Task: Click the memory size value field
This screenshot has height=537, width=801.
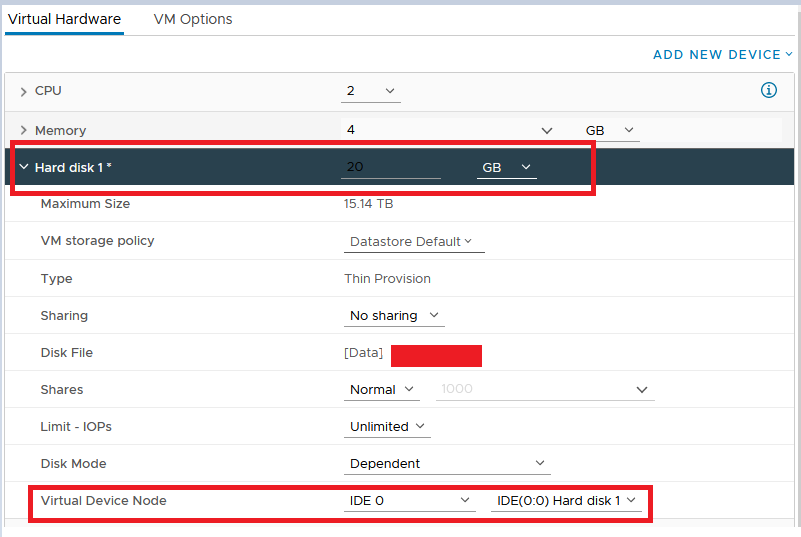Action: point(440,130)
